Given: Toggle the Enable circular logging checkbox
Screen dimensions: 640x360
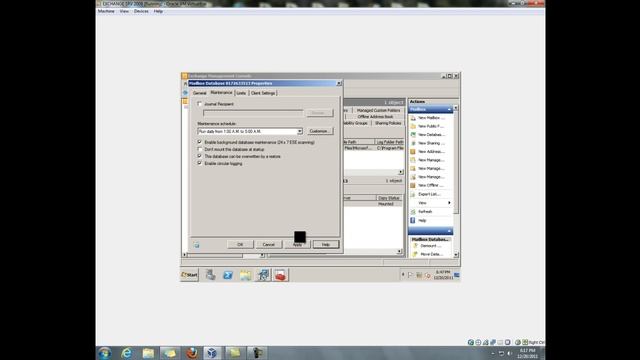Looking at the screenshot, I should (x=200, y=163).
